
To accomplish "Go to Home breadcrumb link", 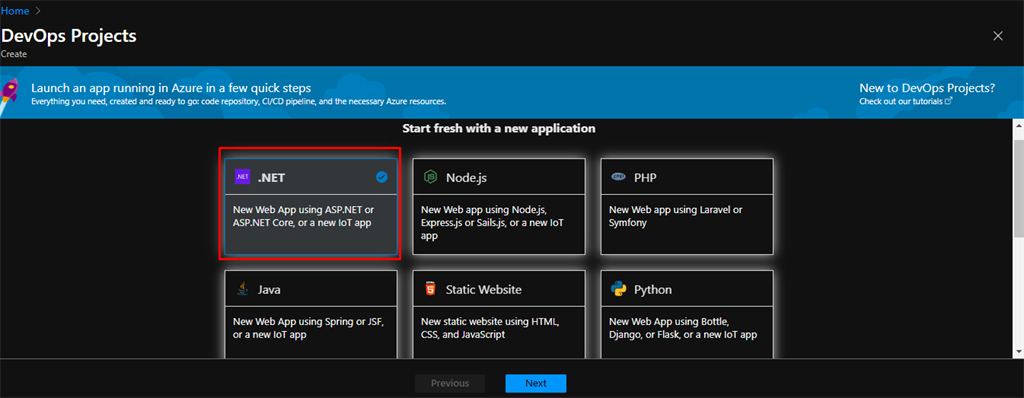I will point(15,11).
